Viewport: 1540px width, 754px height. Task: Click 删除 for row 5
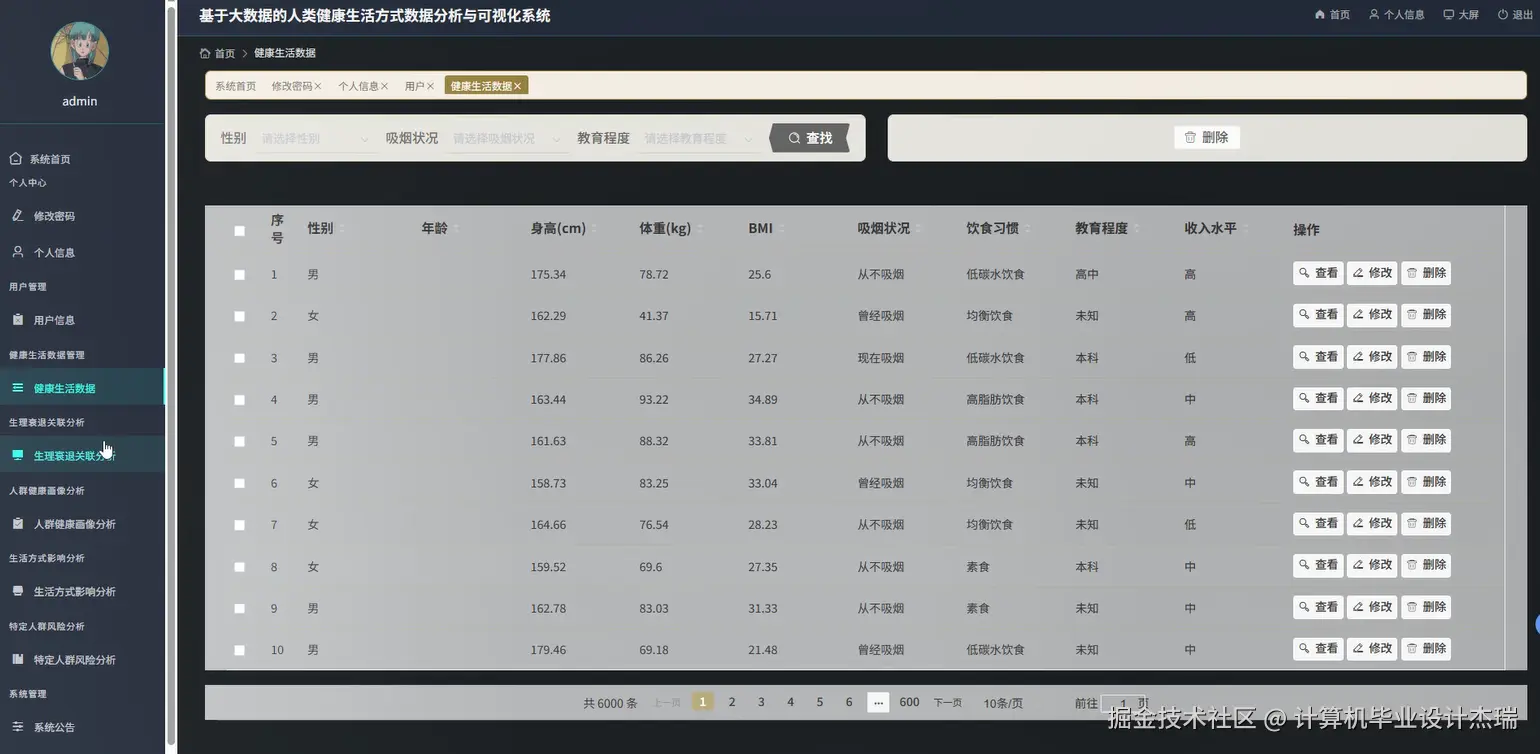pyautogui.click(x=1426, y=440)
